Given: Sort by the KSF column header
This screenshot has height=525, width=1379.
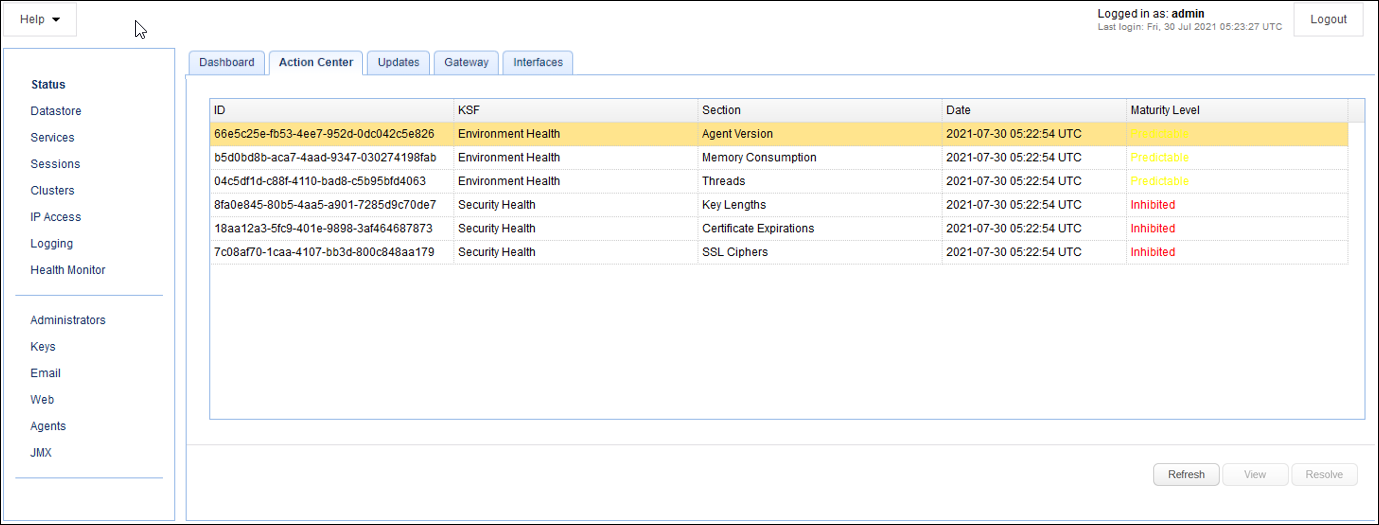Looking at the screenshot, I should coord(575,110).
